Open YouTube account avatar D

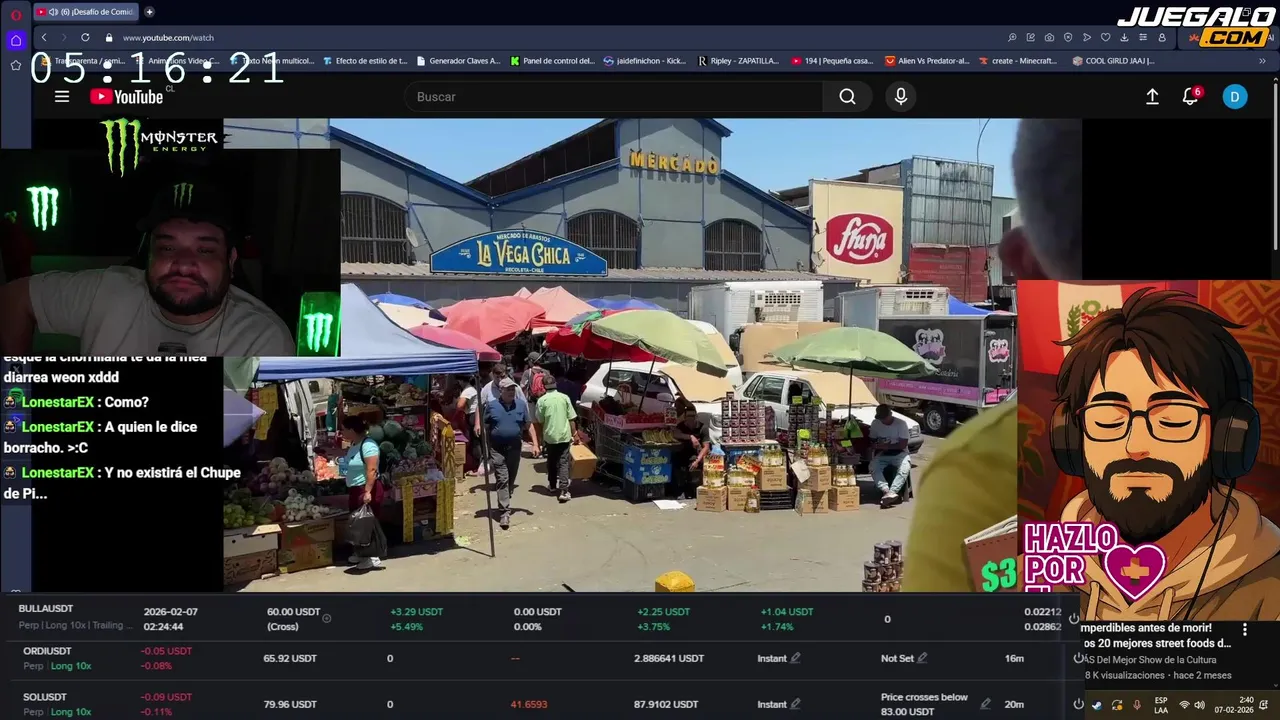(x=1235, y=96)
